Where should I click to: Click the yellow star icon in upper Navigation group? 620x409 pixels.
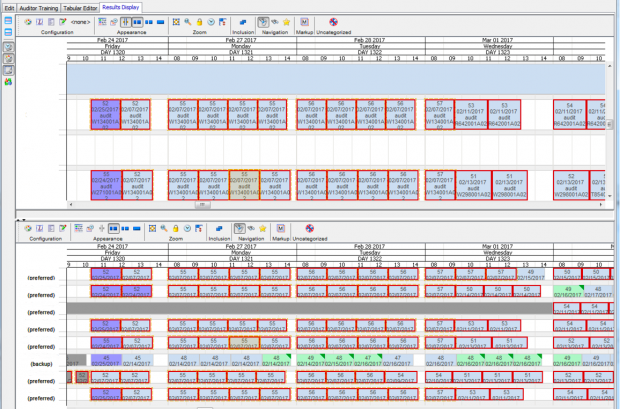coord(288,21)
